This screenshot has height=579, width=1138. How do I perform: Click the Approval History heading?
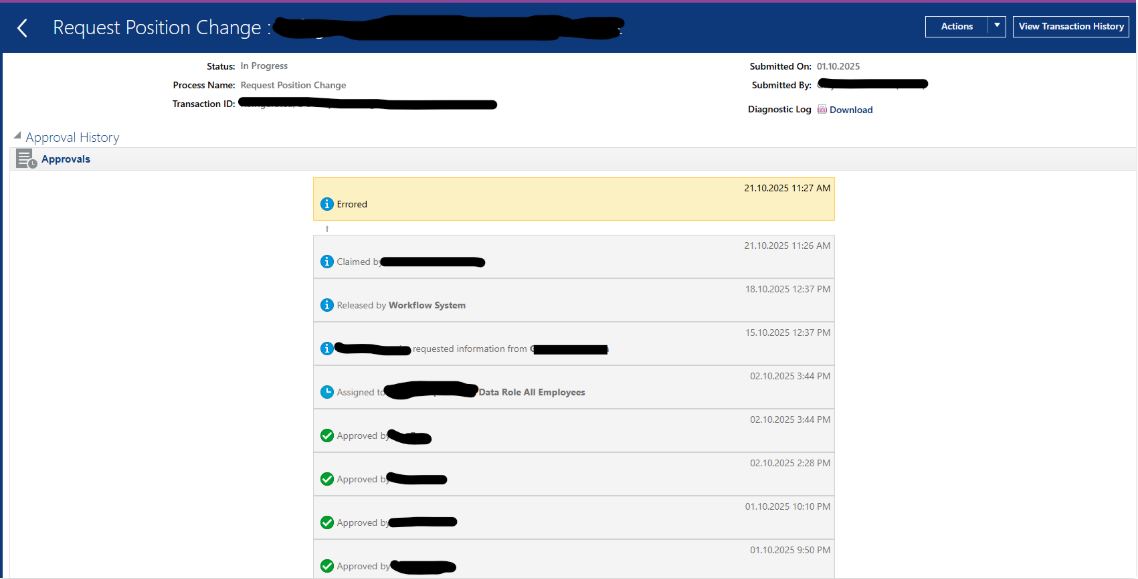pos(73,137)
